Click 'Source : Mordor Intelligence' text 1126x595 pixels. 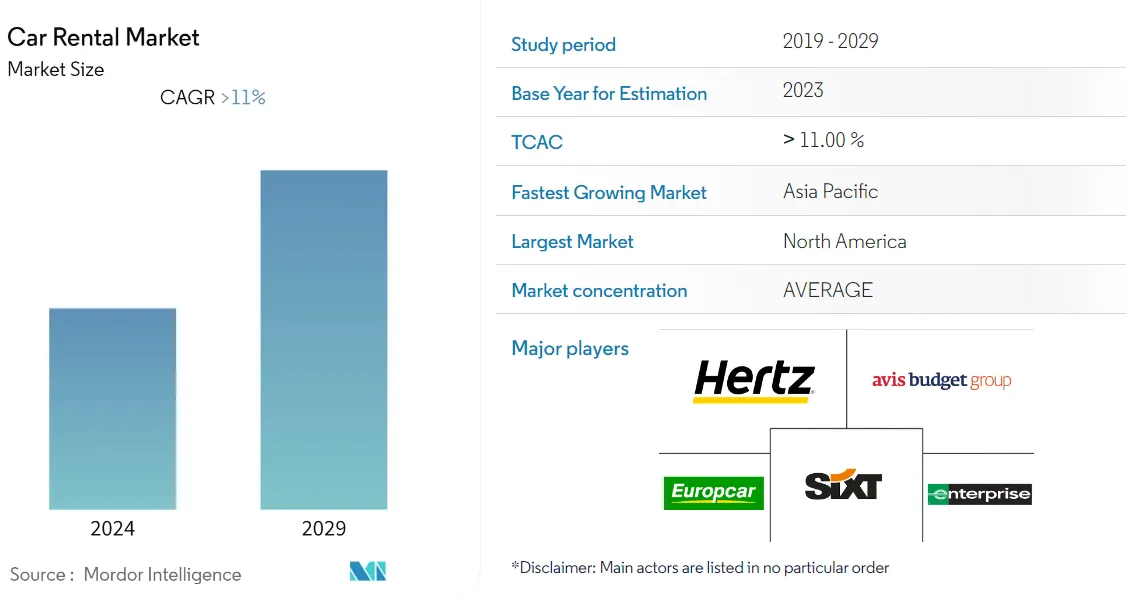pyautogui.click(x=126, y=575)
